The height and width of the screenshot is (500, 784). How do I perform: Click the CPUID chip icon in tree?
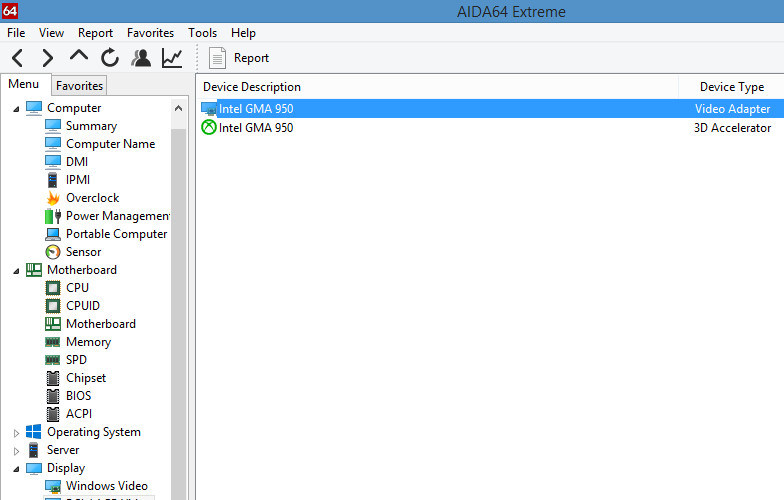click(52, 306)
